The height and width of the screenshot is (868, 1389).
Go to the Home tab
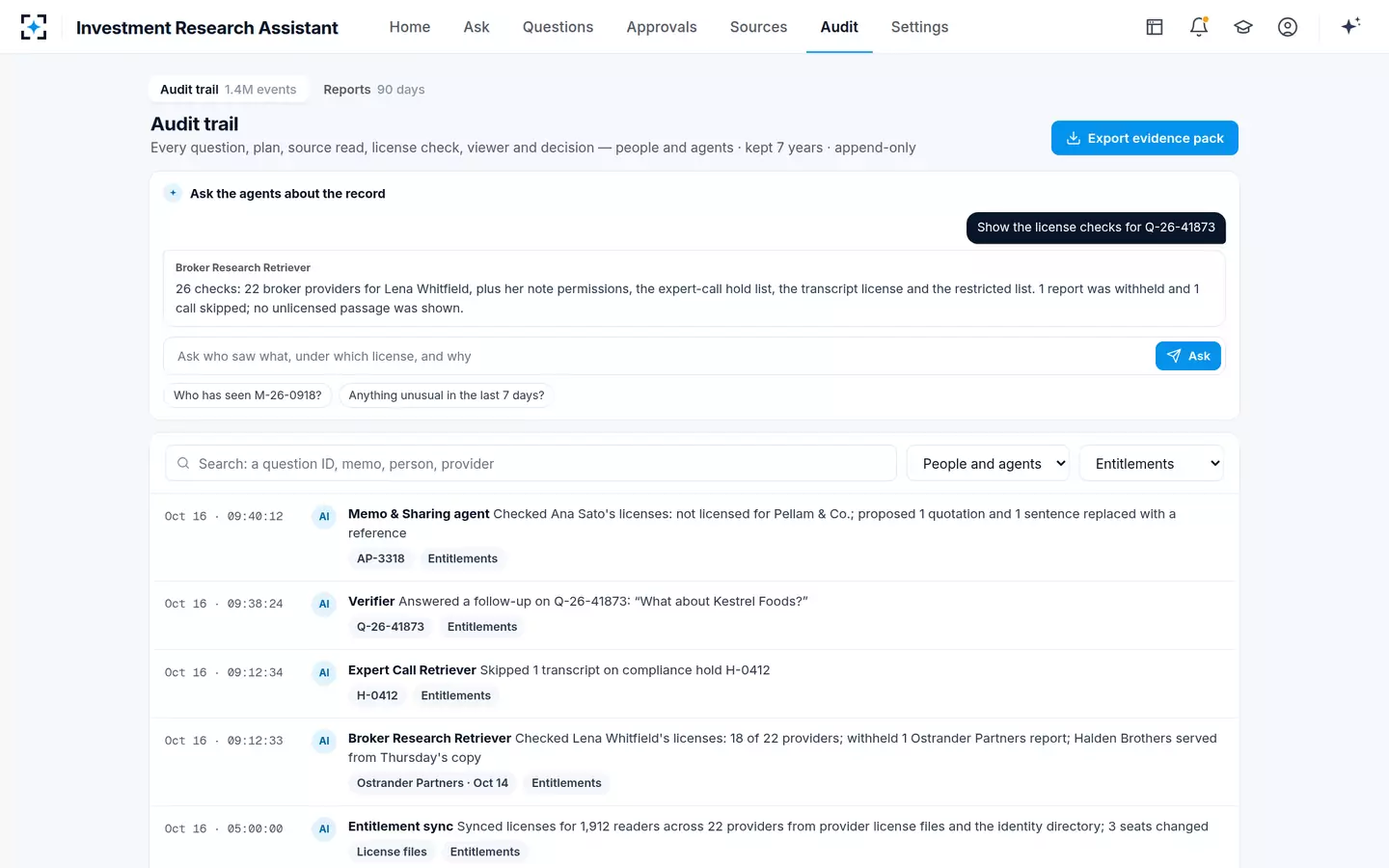click(410, 27)
